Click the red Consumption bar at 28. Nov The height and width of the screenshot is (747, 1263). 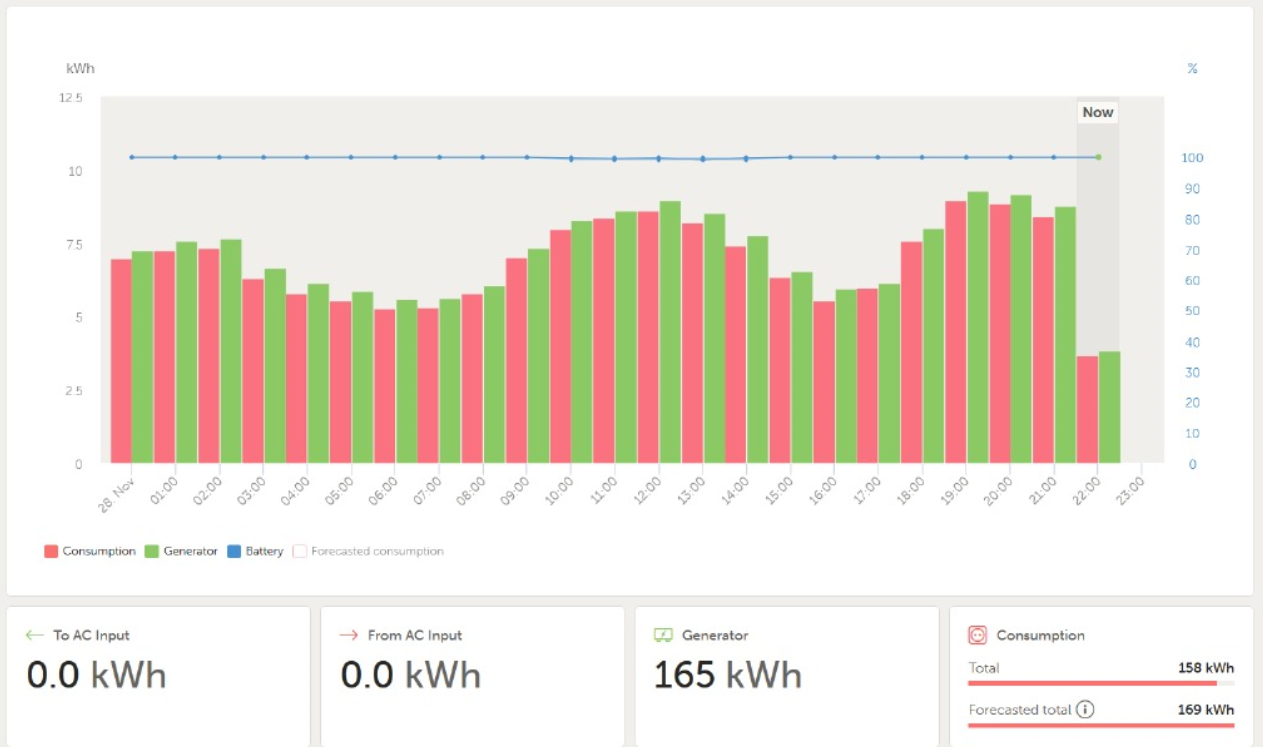(x=121, y=361)
